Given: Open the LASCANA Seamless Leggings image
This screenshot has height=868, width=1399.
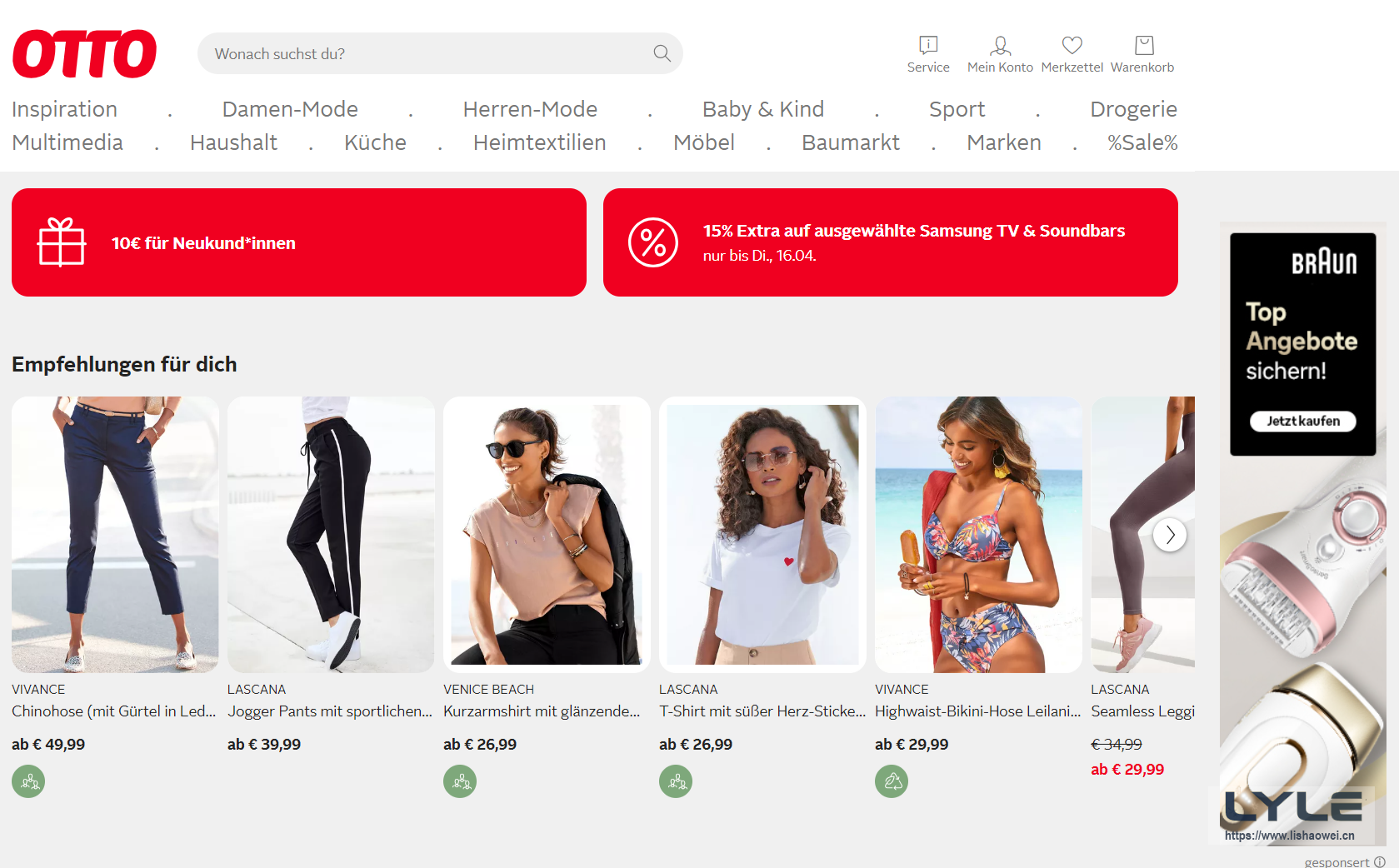Looking at the screenshot, I should pos(1142,535).
